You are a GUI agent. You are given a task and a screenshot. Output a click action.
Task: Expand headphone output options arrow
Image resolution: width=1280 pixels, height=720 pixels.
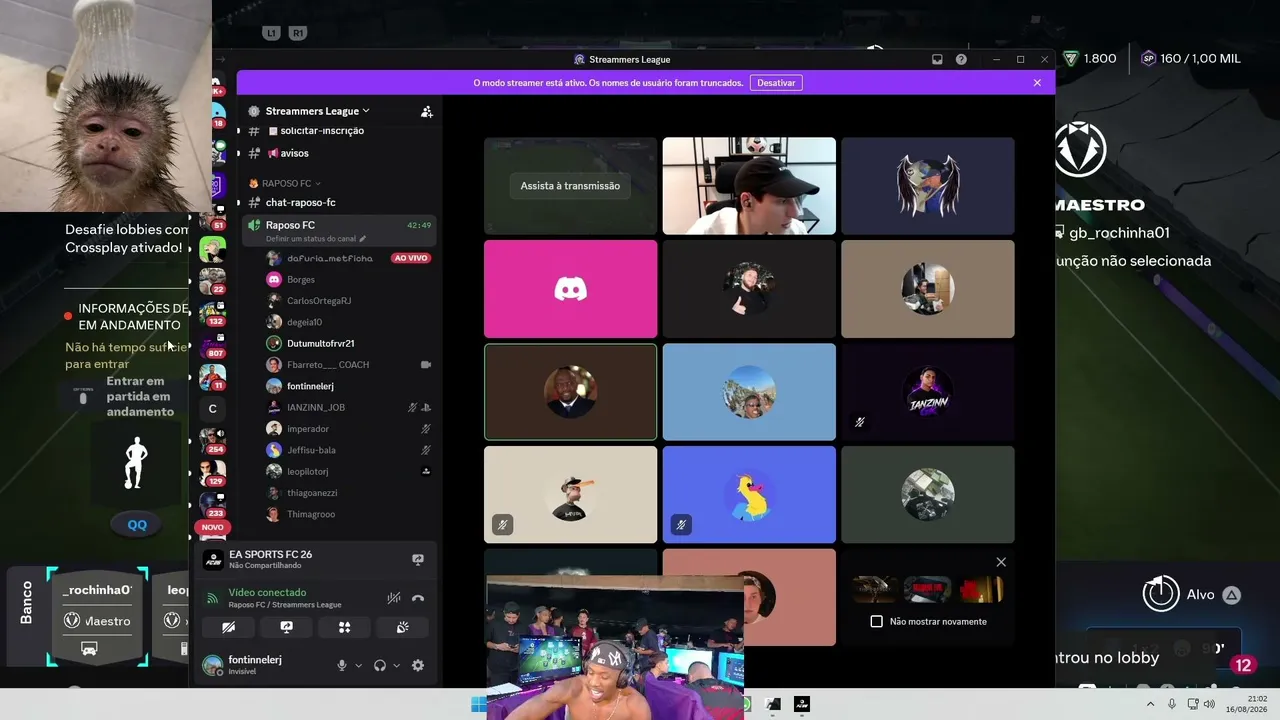[396, 666]
